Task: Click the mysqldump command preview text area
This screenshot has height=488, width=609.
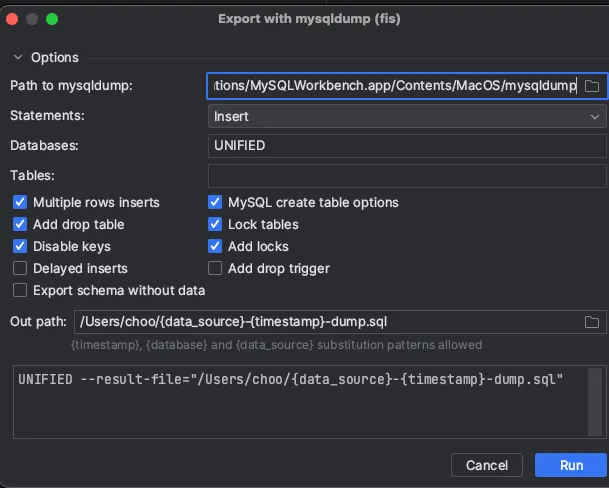Action: point(300,401)
